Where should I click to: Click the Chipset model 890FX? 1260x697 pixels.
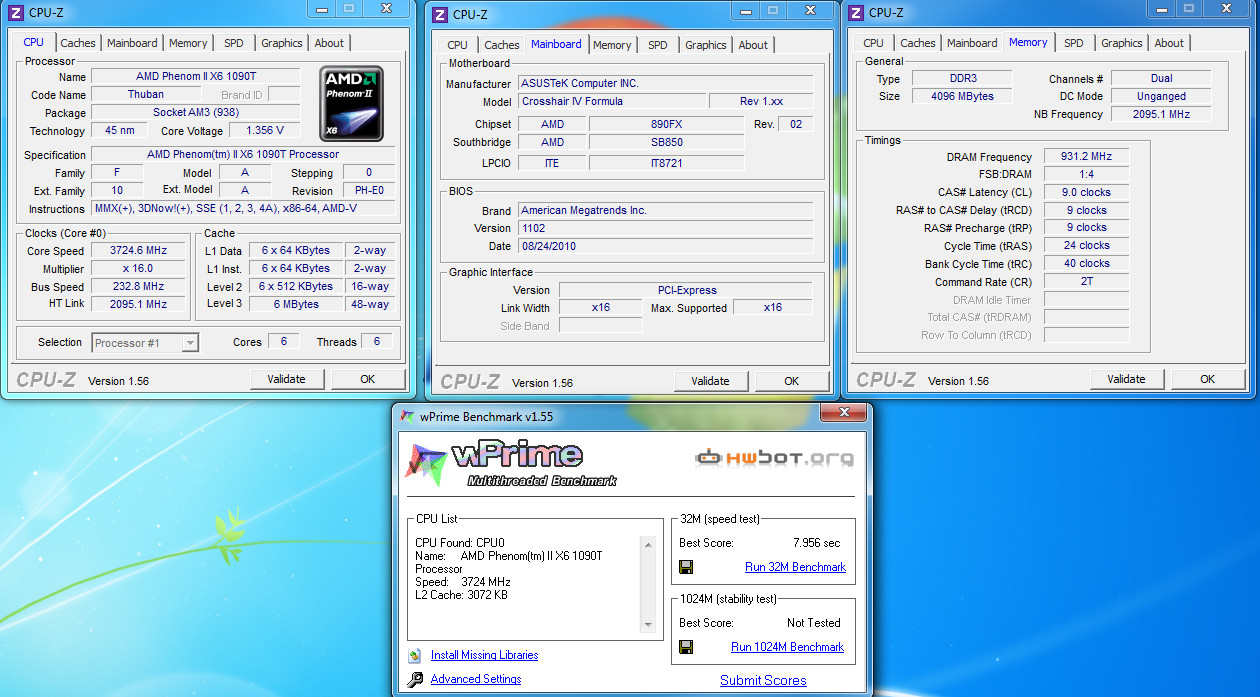666,125
